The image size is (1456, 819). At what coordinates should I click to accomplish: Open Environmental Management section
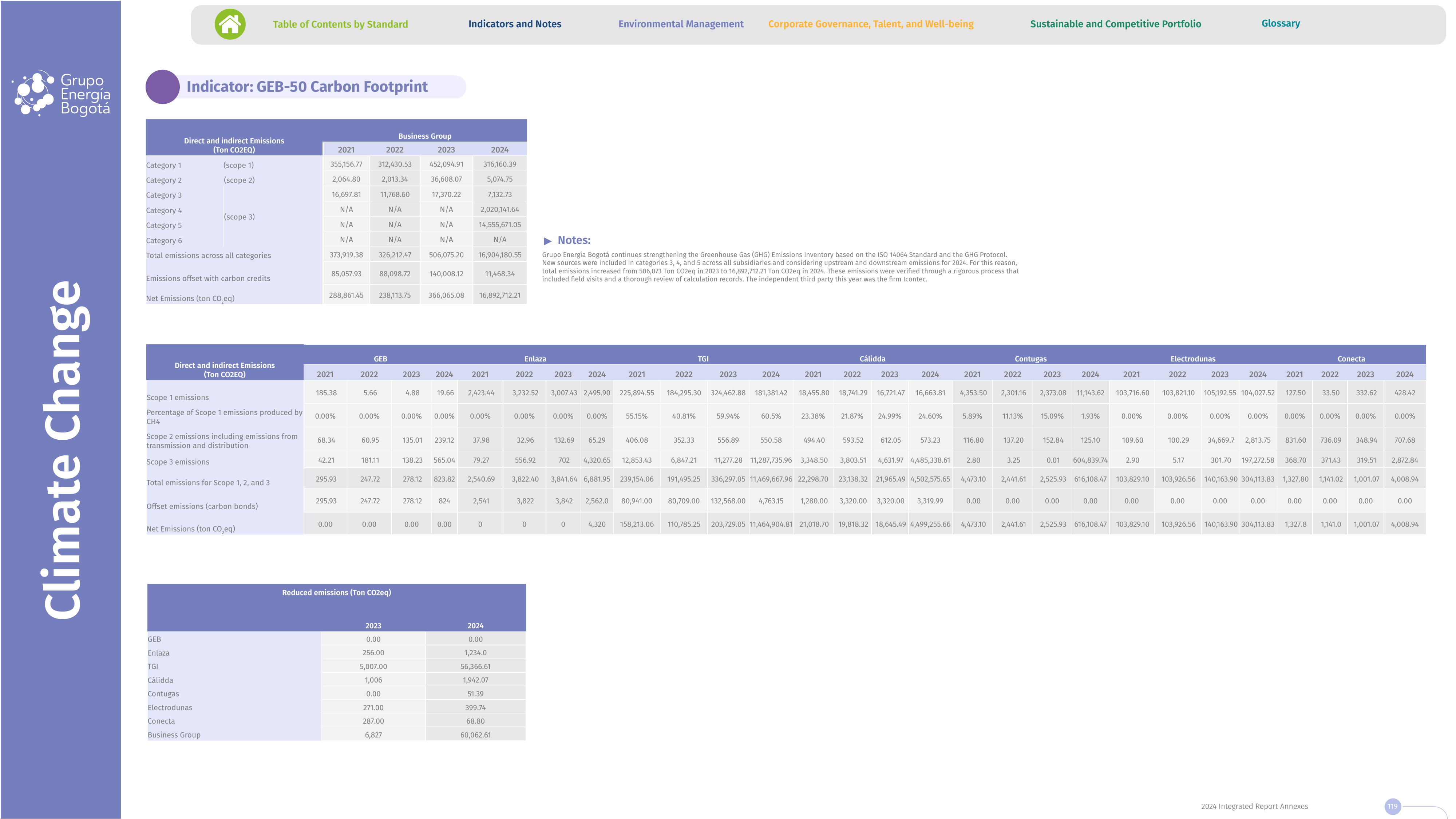pos(681,24)
